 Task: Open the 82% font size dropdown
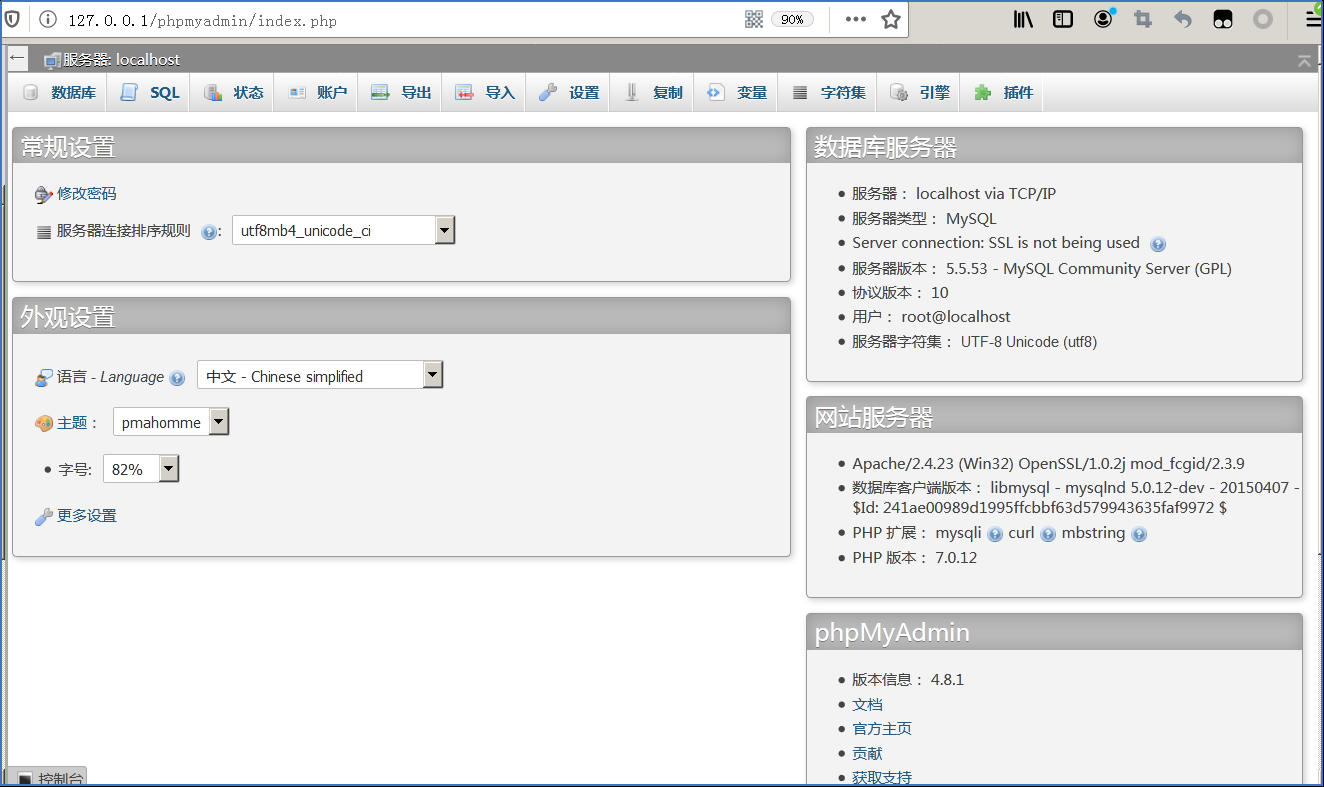point(141,469)
